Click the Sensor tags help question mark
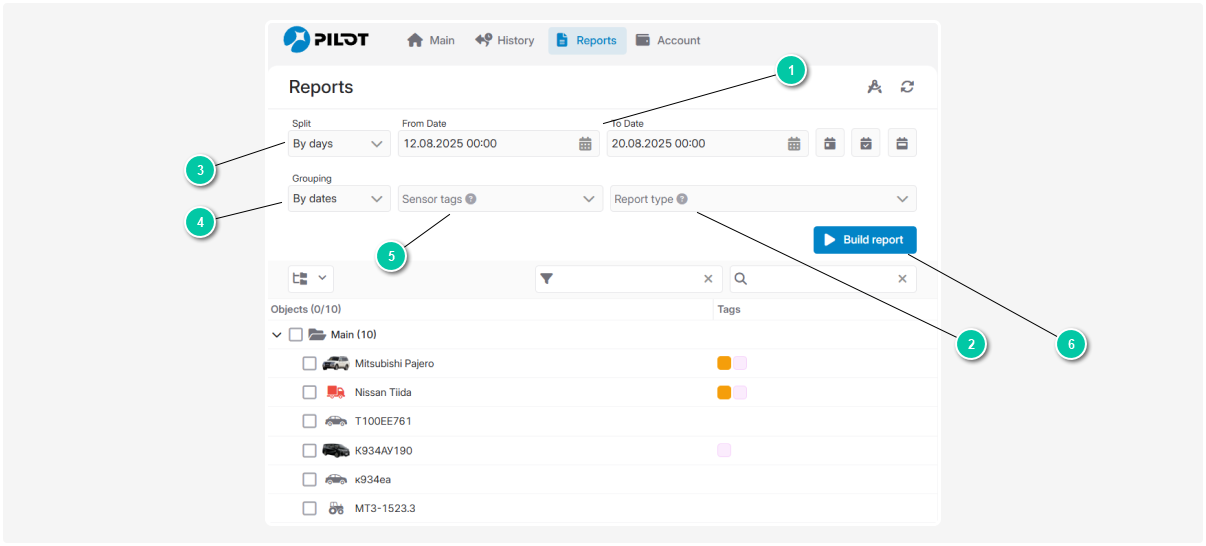 point(471,199)
